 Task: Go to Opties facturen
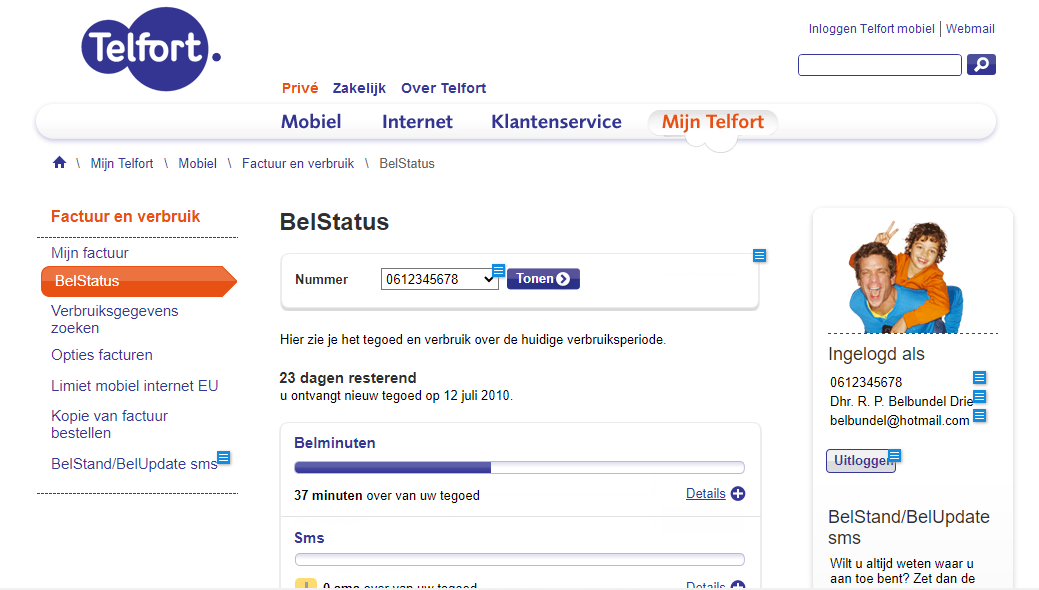pyautogui.click(x=102, y=355)
